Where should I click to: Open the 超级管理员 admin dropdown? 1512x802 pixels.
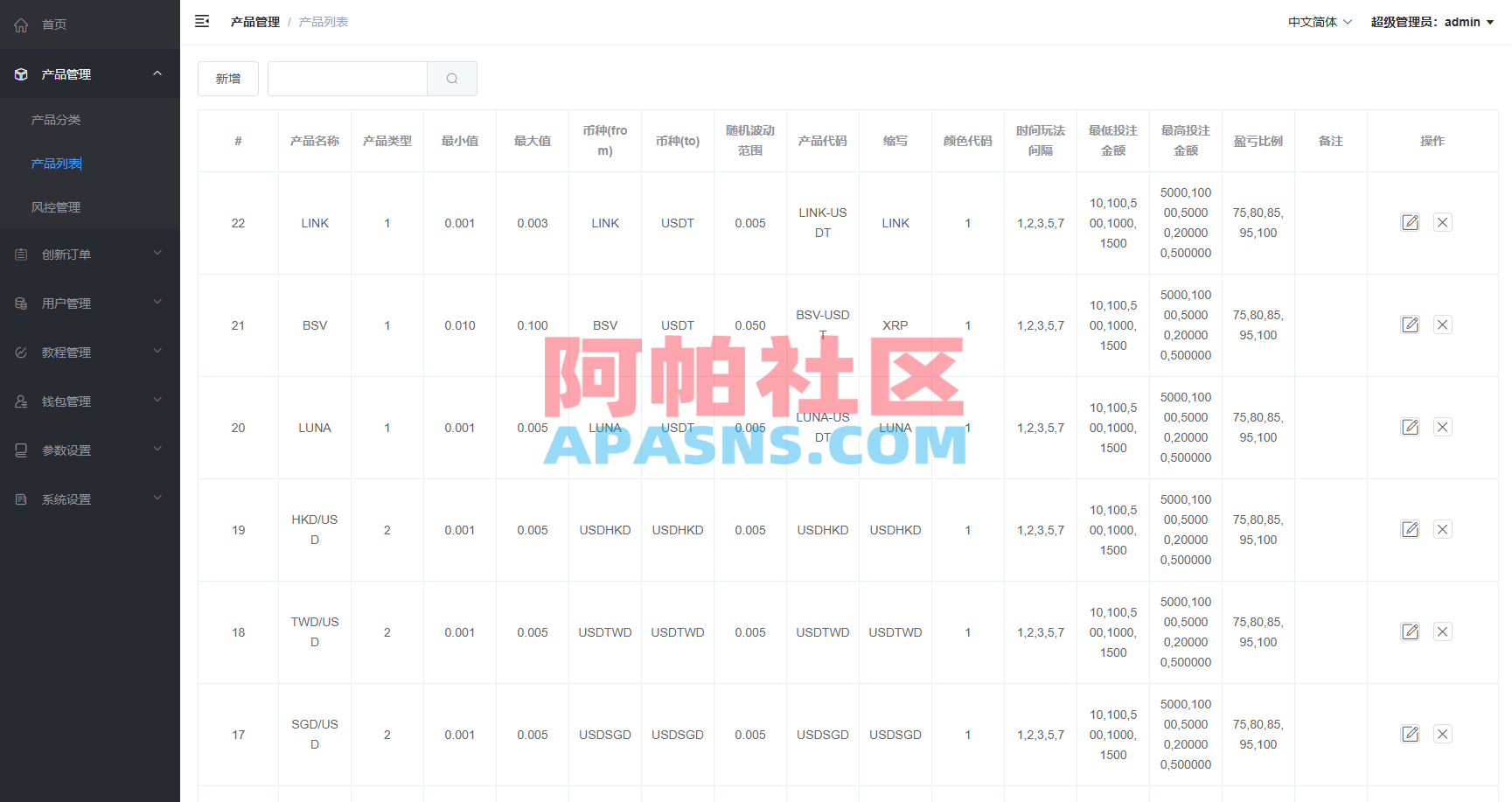pos(1432,22)
